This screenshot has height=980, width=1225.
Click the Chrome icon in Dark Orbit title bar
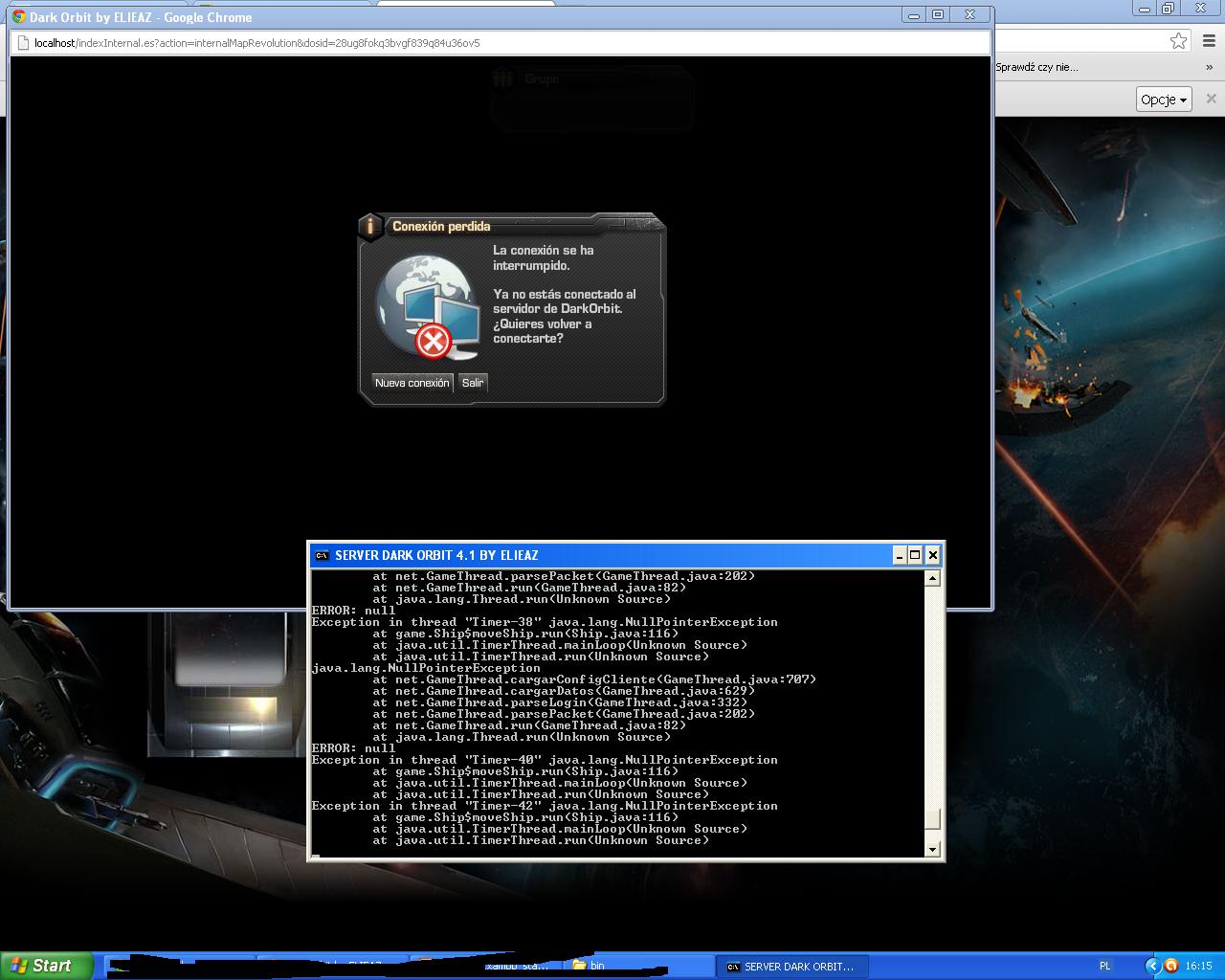pyautogui.click(x=19, y=16)
